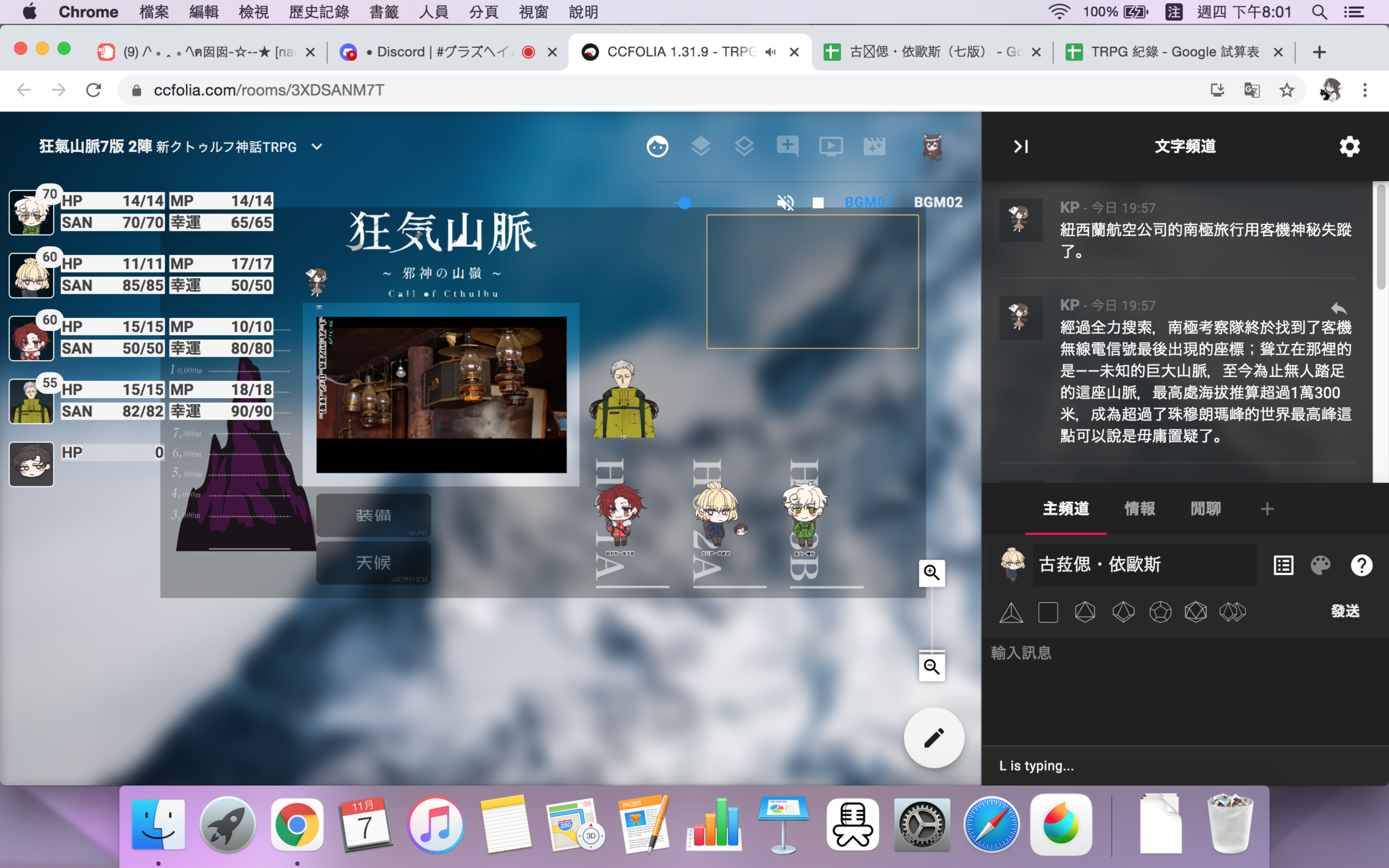Open the input method menu
This screenshot has width=1389, height=868.
click(x=1174, y=12)
